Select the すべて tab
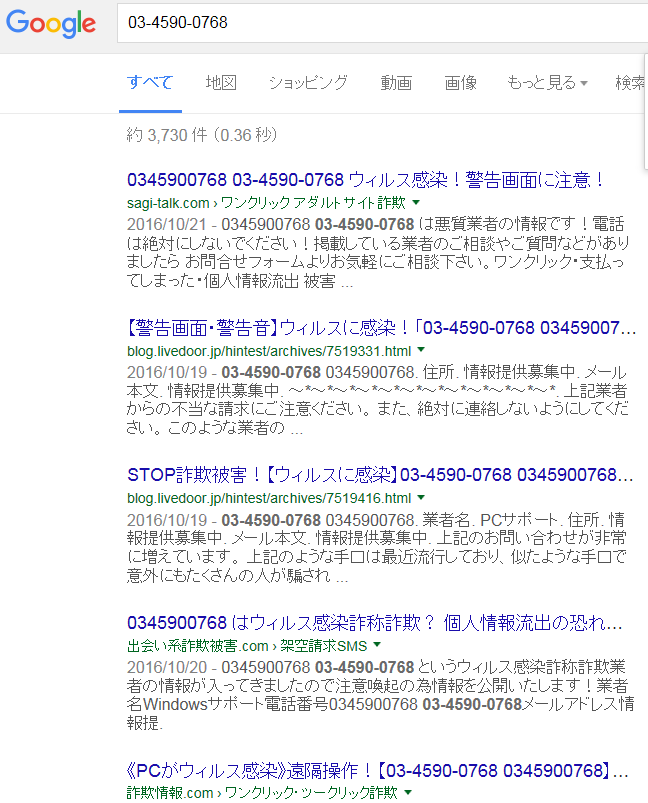Viewport: 648px width, 803px height. [x=150, y=82]
